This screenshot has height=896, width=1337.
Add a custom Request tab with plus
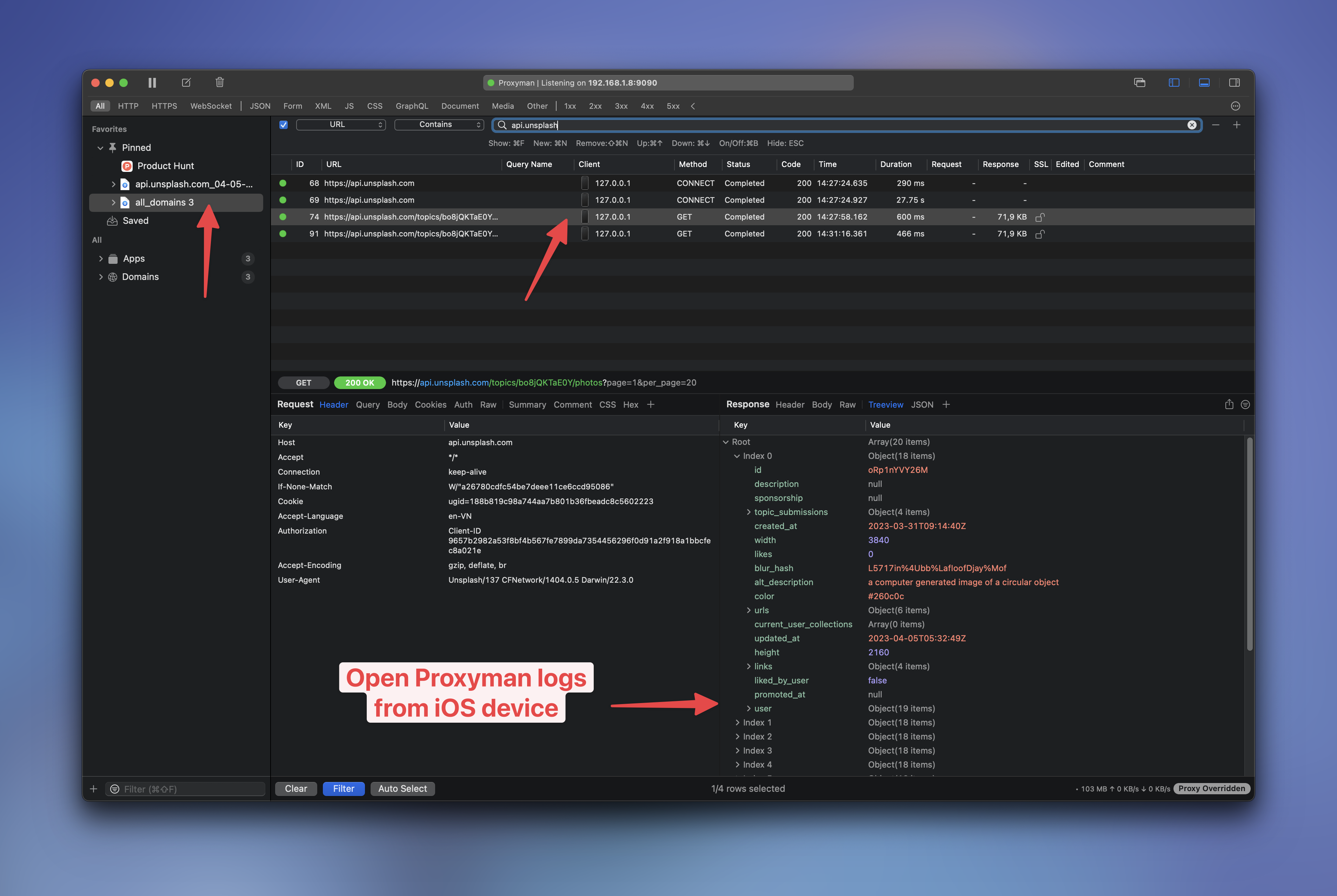click(x=651, y=404)
